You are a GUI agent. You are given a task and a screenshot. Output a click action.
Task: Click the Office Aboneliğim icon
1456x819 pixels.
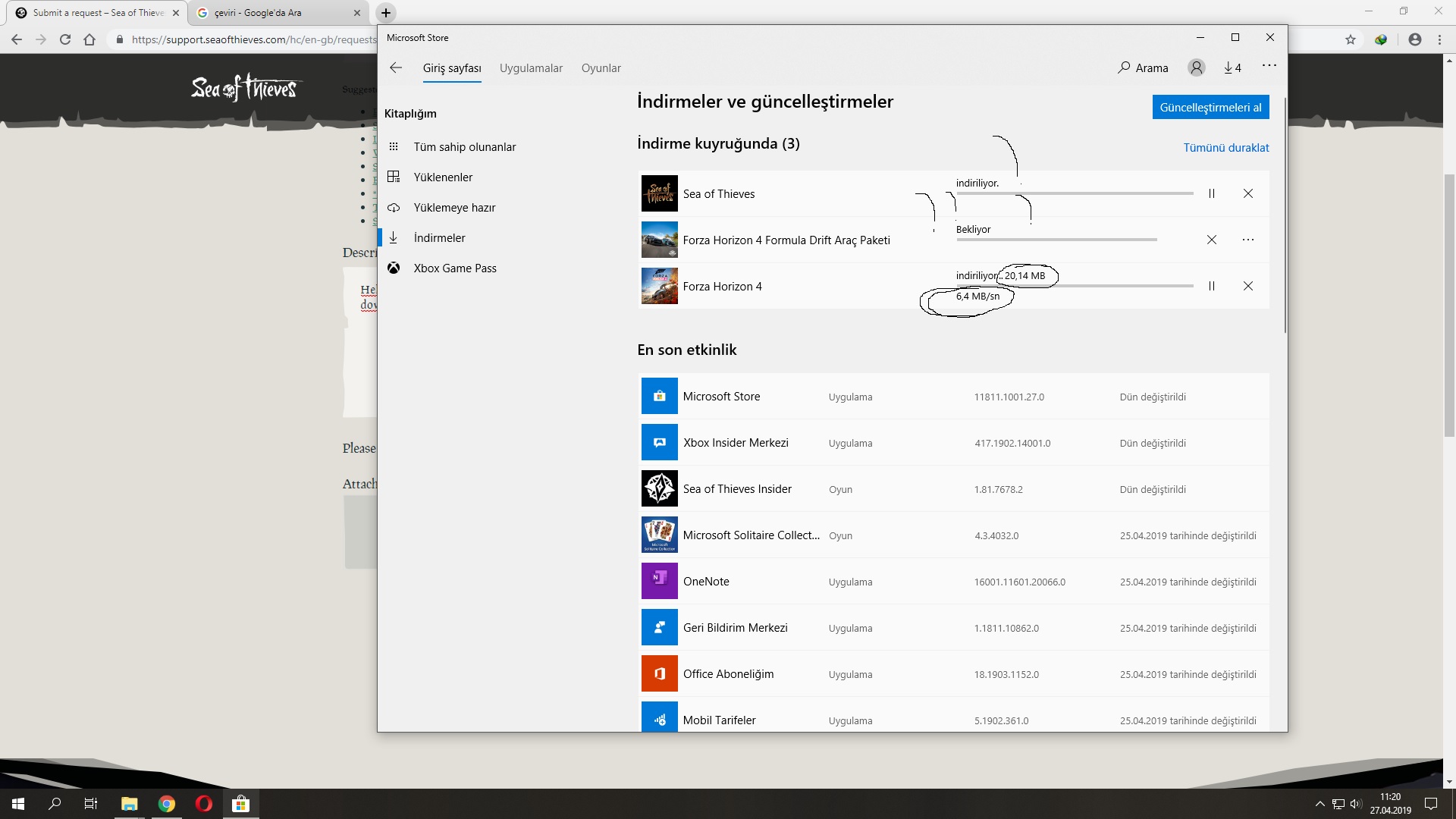click(660, 673)
